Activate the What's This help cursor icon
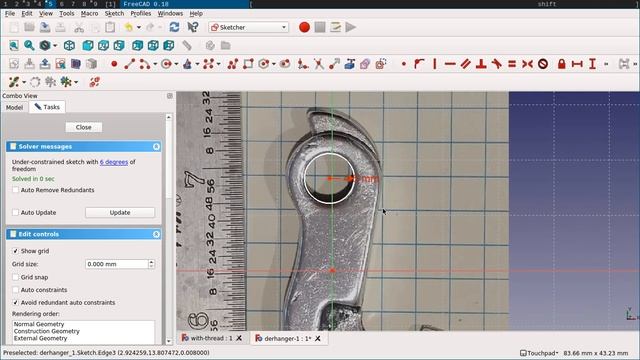 tap(192, 27)
